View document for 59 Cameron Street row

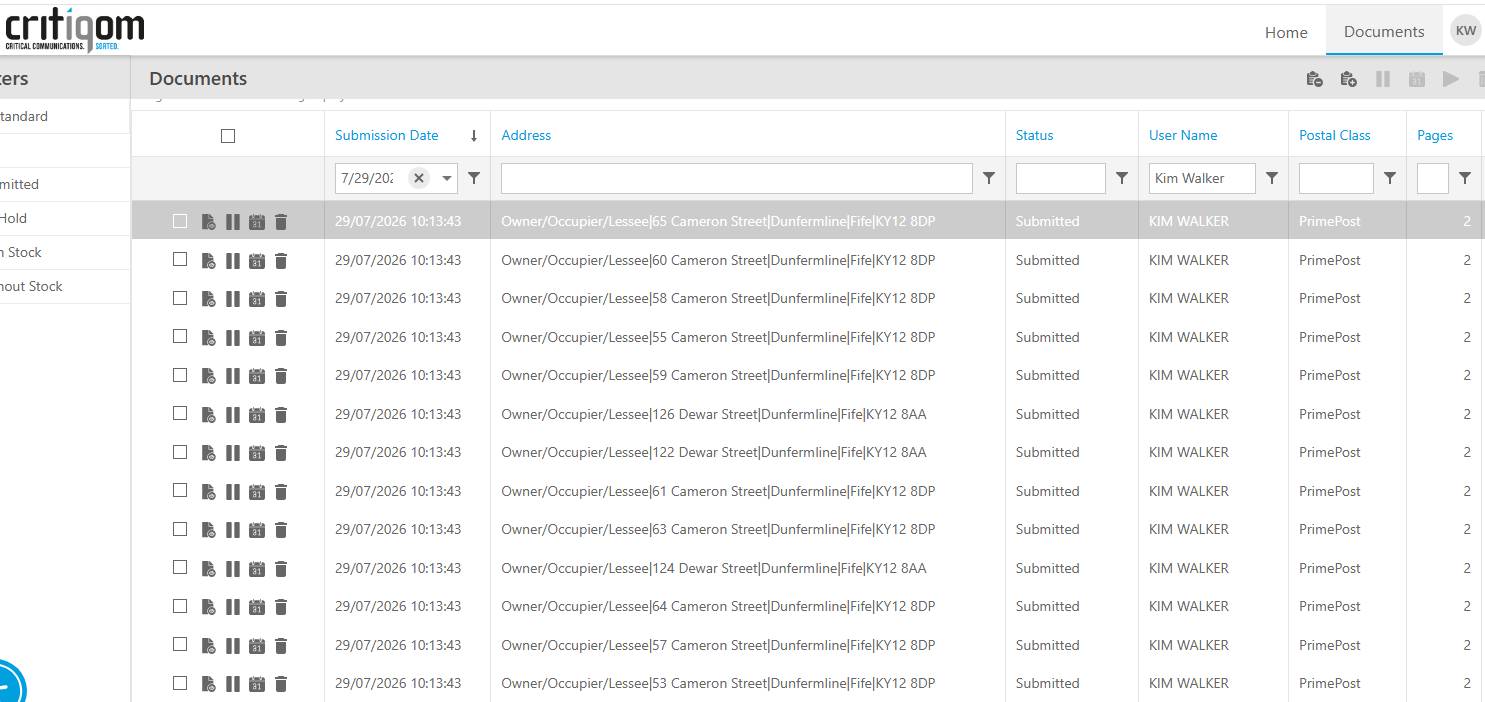[x=208, y=376]
